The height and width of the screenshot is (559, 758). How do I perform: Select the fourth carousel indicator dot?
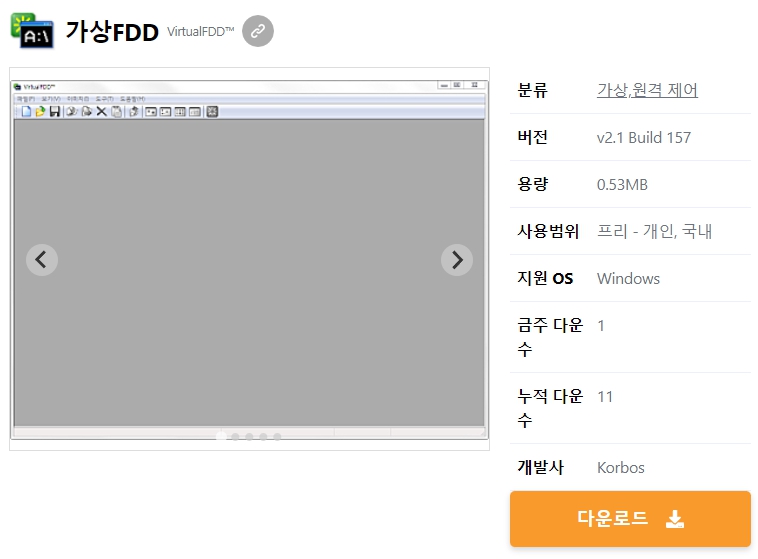tap(263, 437)
